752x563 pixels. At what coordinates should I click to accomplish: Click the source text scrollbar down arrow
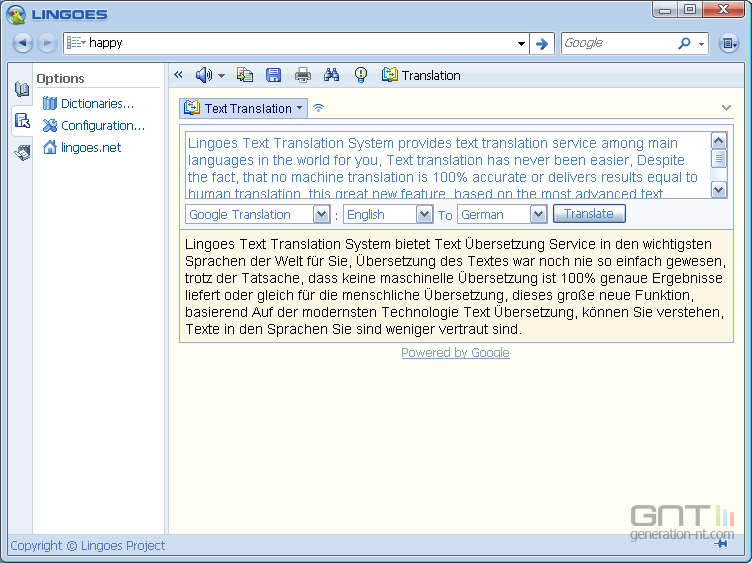pos(718,189)
